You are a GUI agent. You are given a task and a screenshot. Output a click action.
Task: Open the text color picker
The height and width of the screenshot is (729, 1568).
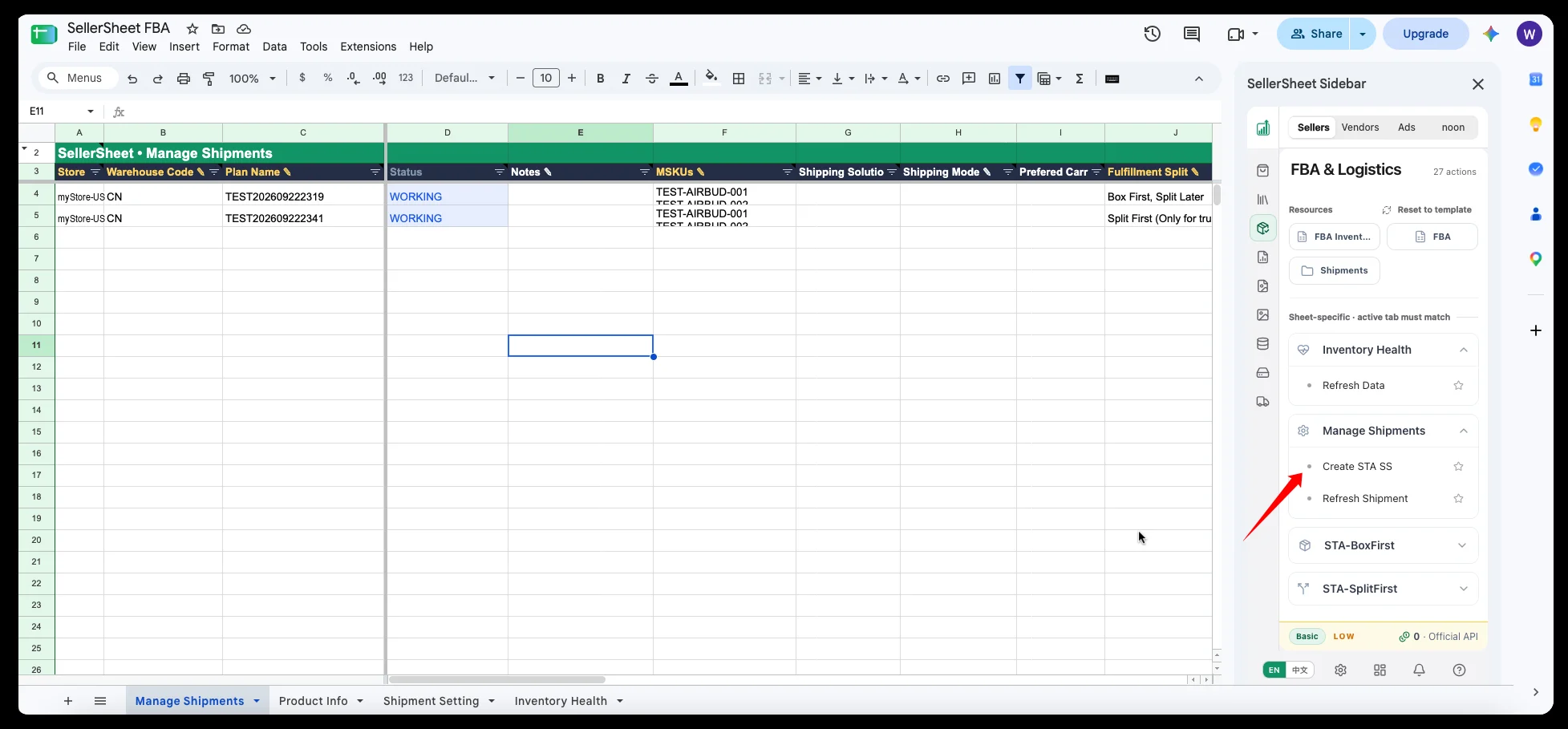(x=679, y=79)
